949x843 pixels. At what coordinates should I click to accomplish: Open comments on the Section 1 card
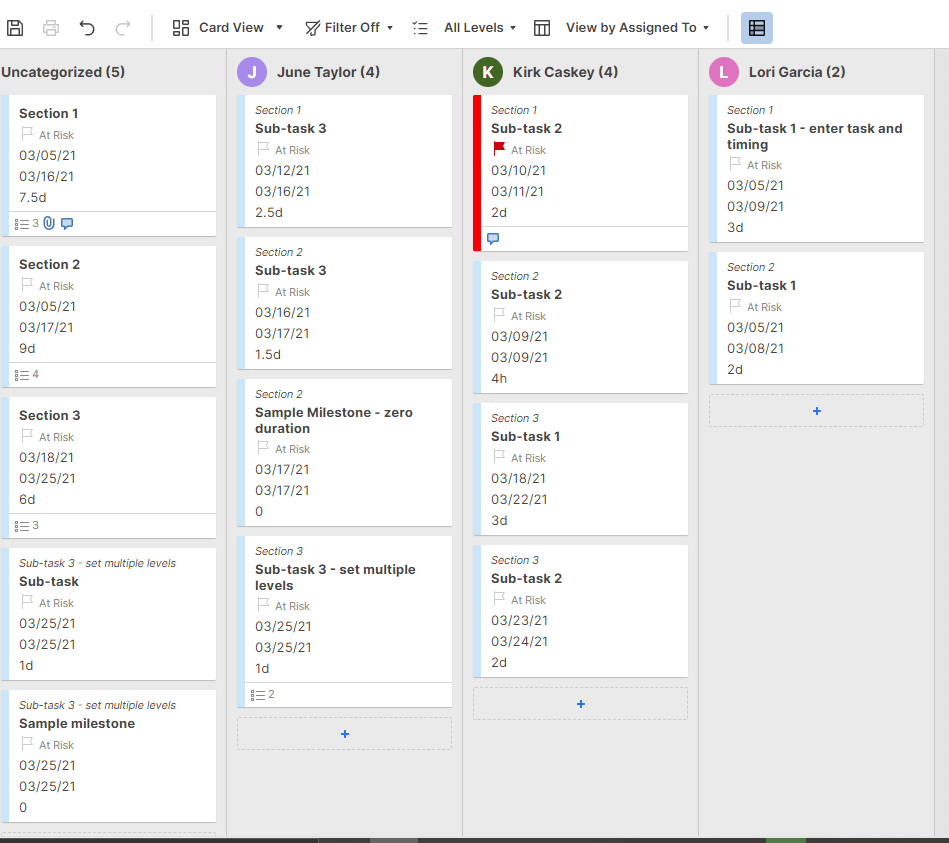click(66, 222)
